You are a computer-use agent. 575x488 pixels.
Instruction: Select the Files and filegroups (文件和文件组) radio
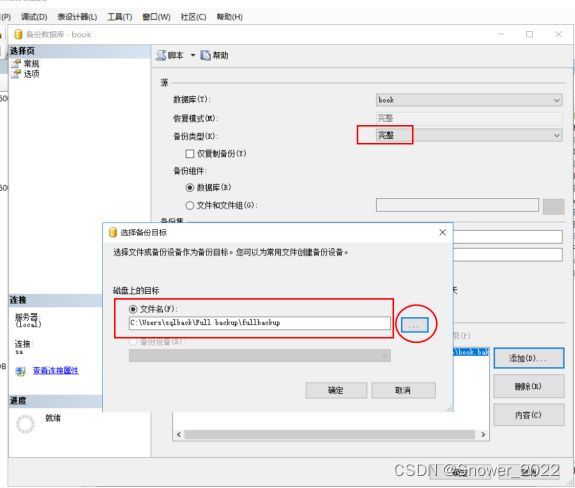tap(190, 205)
